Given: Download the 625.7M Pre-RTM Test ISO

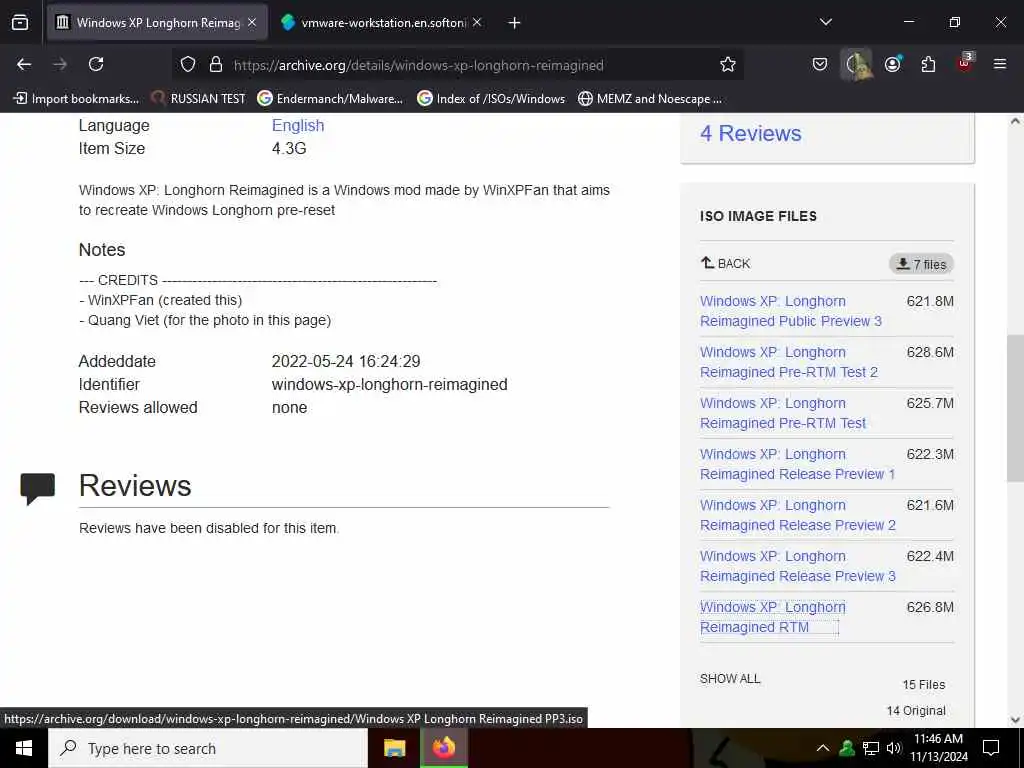Looking at the screenshot, I should [x=782, y=413].
